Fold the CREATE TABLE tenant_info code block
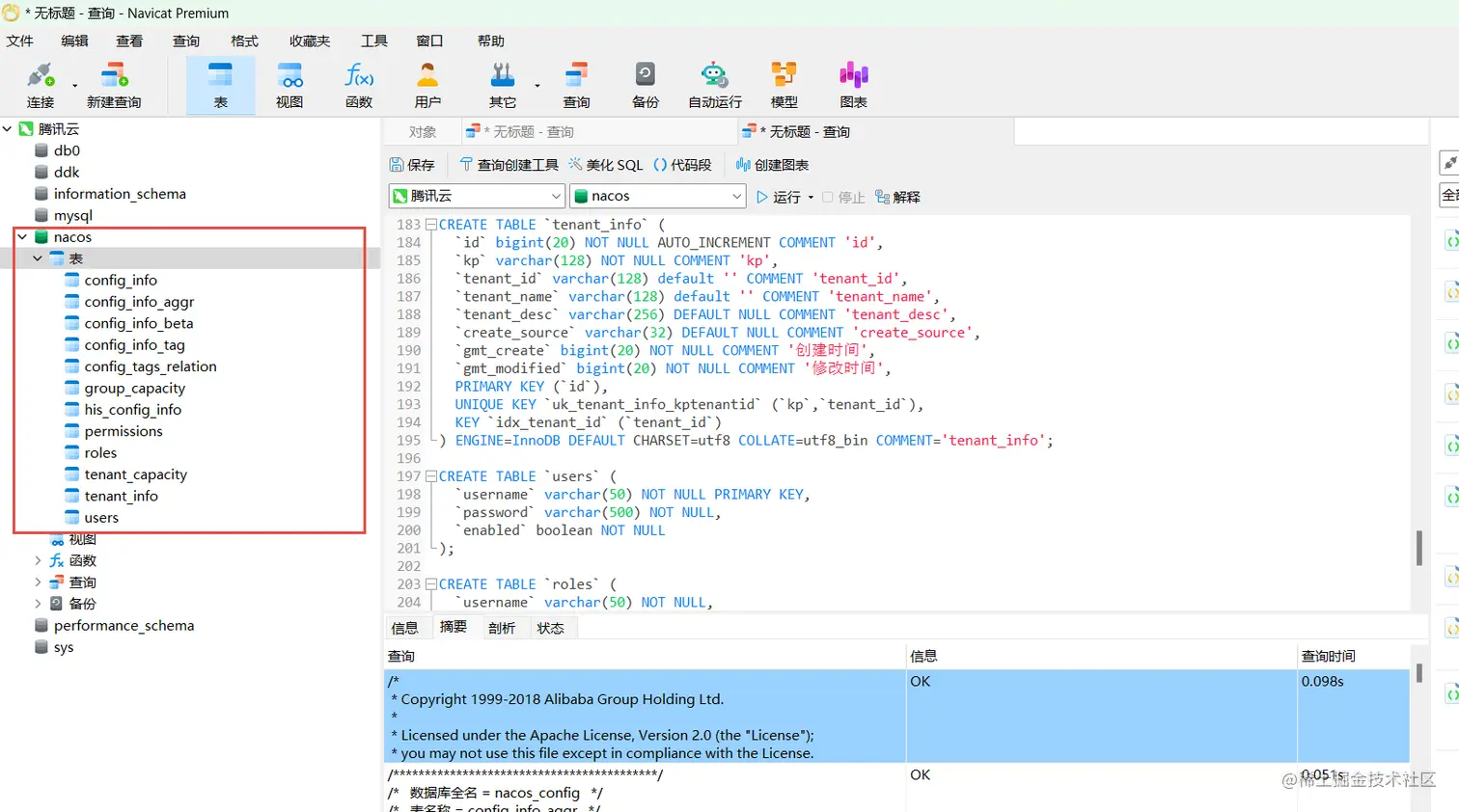 point(431,225)
